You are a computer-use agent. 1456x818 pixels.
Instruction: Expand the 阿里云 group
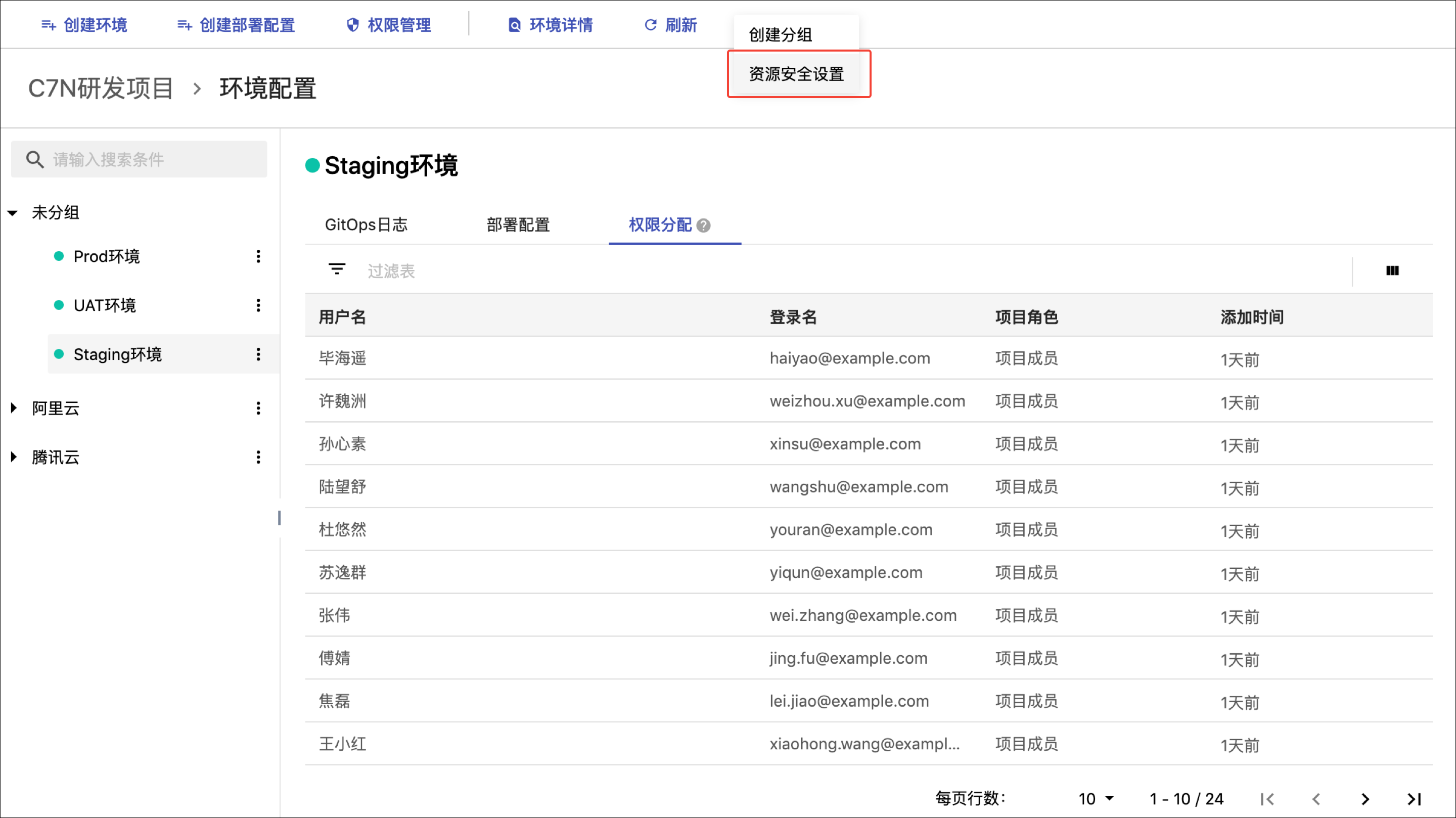click(14, 408)
